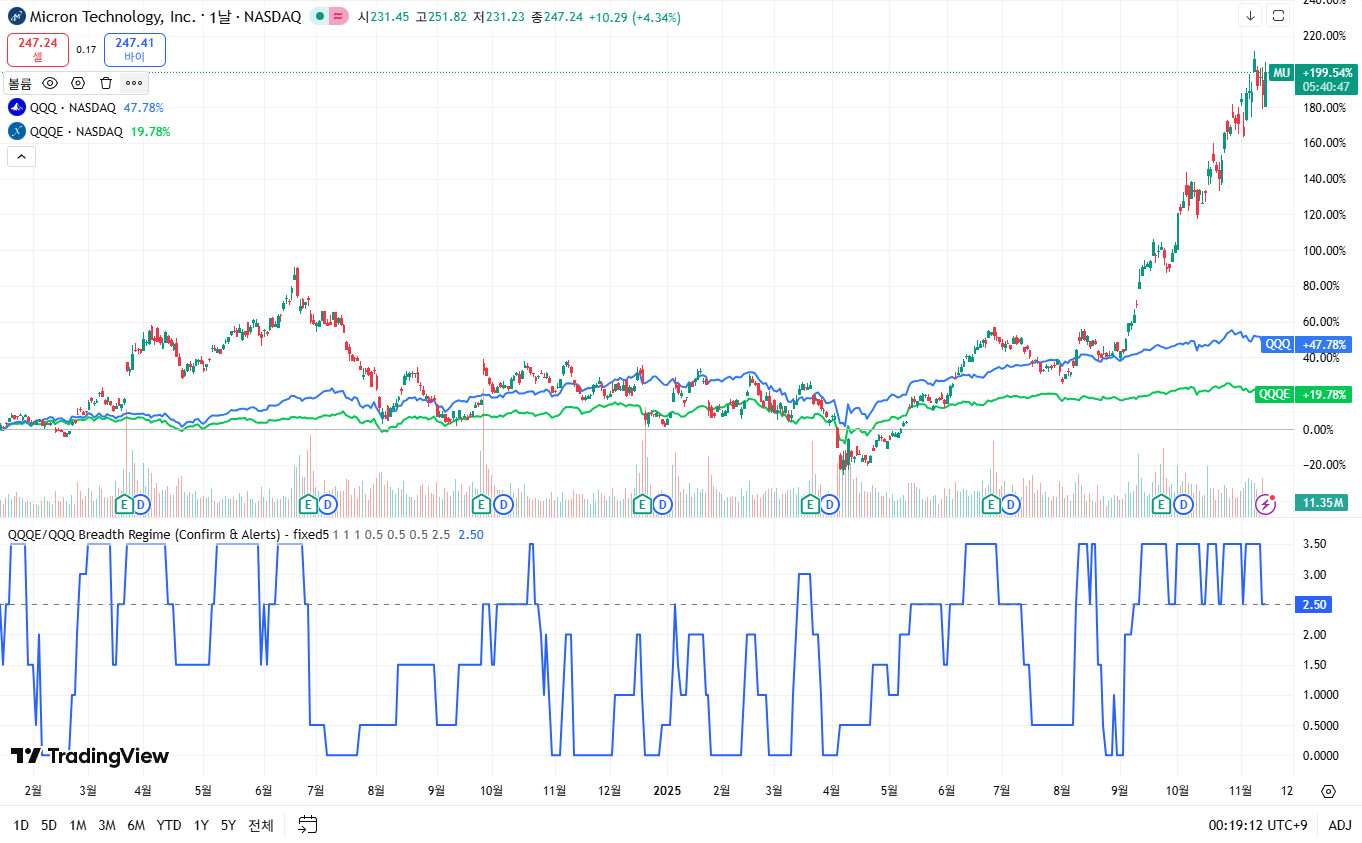Click the most recent dividend D marker
The width and height of the screenshot is (1362, 843).
tap(1183, 503)
